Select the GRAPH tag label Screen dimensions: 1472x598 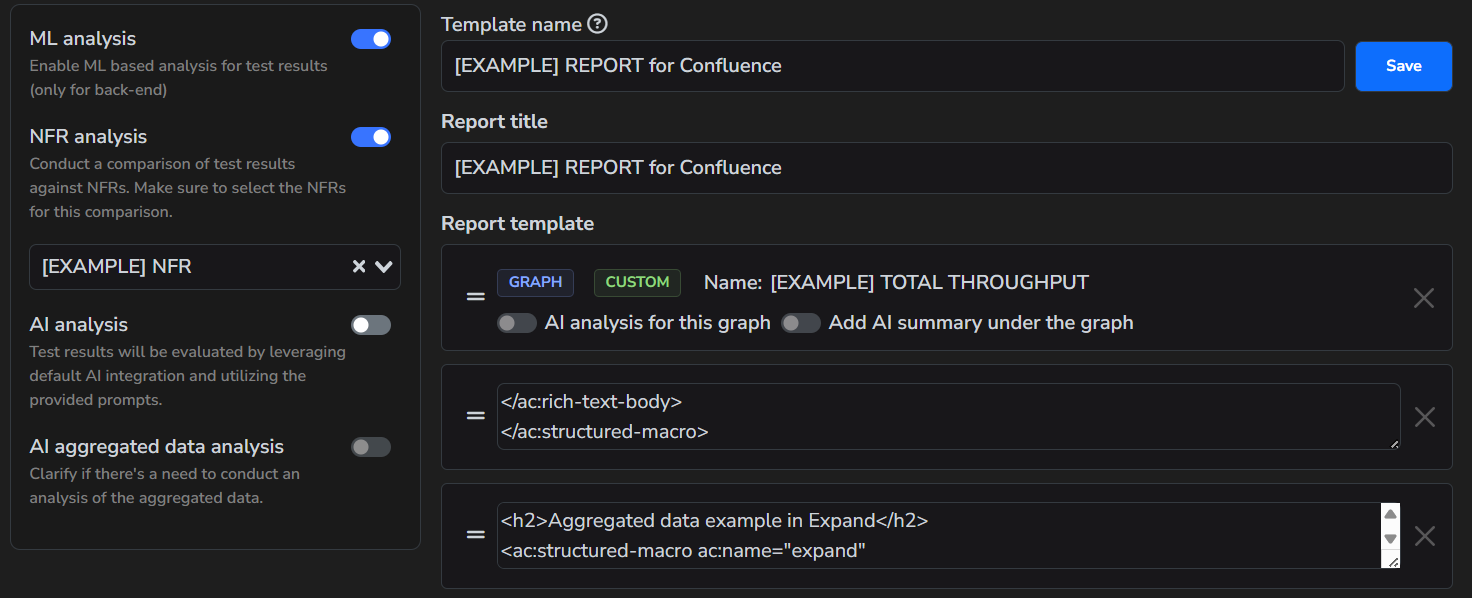pos(535,282)
